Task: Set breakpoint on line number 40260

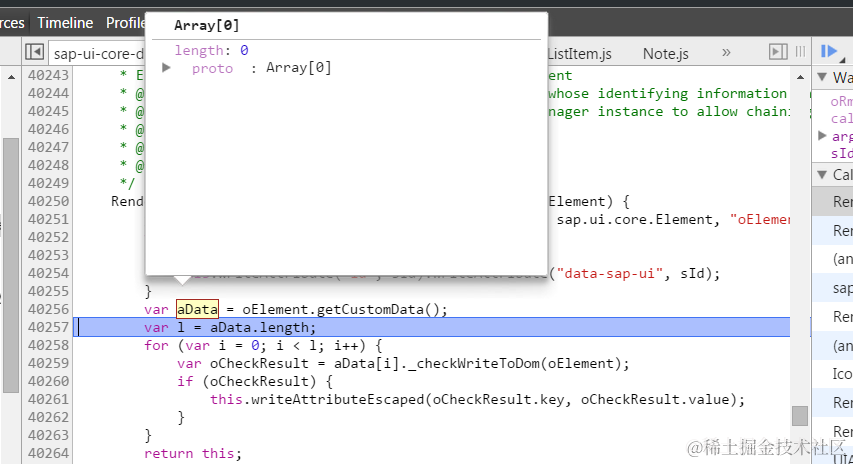Action: point(48,381)
